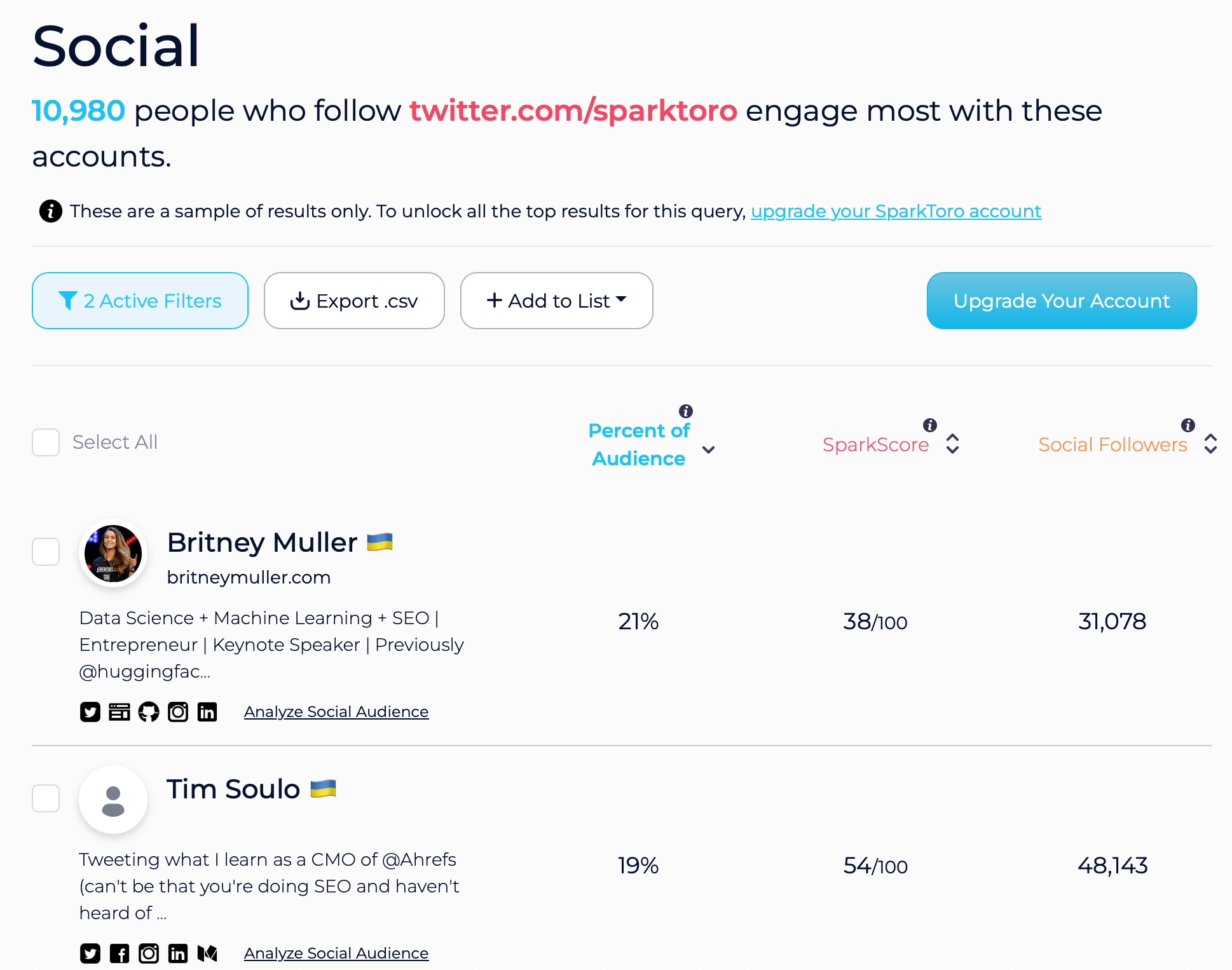
Task: Click Analyze Social Audience for Britney Muller
Action: pos(337,711)
